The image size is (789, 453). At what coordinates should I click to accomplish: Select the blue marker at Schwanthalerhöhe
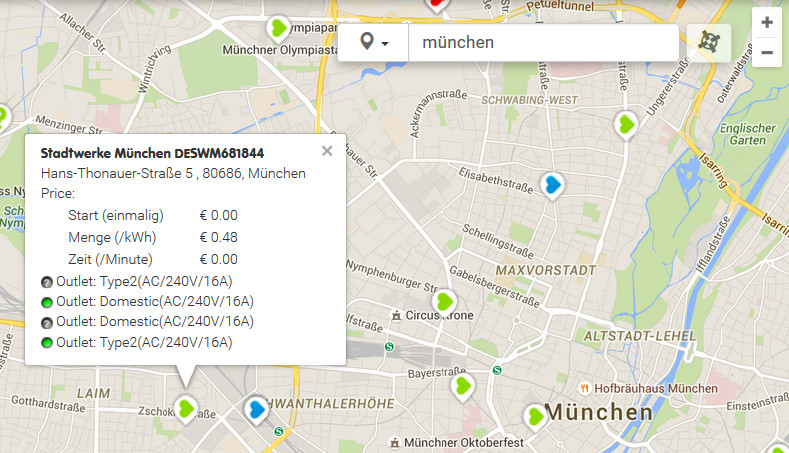[x=257, y=408]
